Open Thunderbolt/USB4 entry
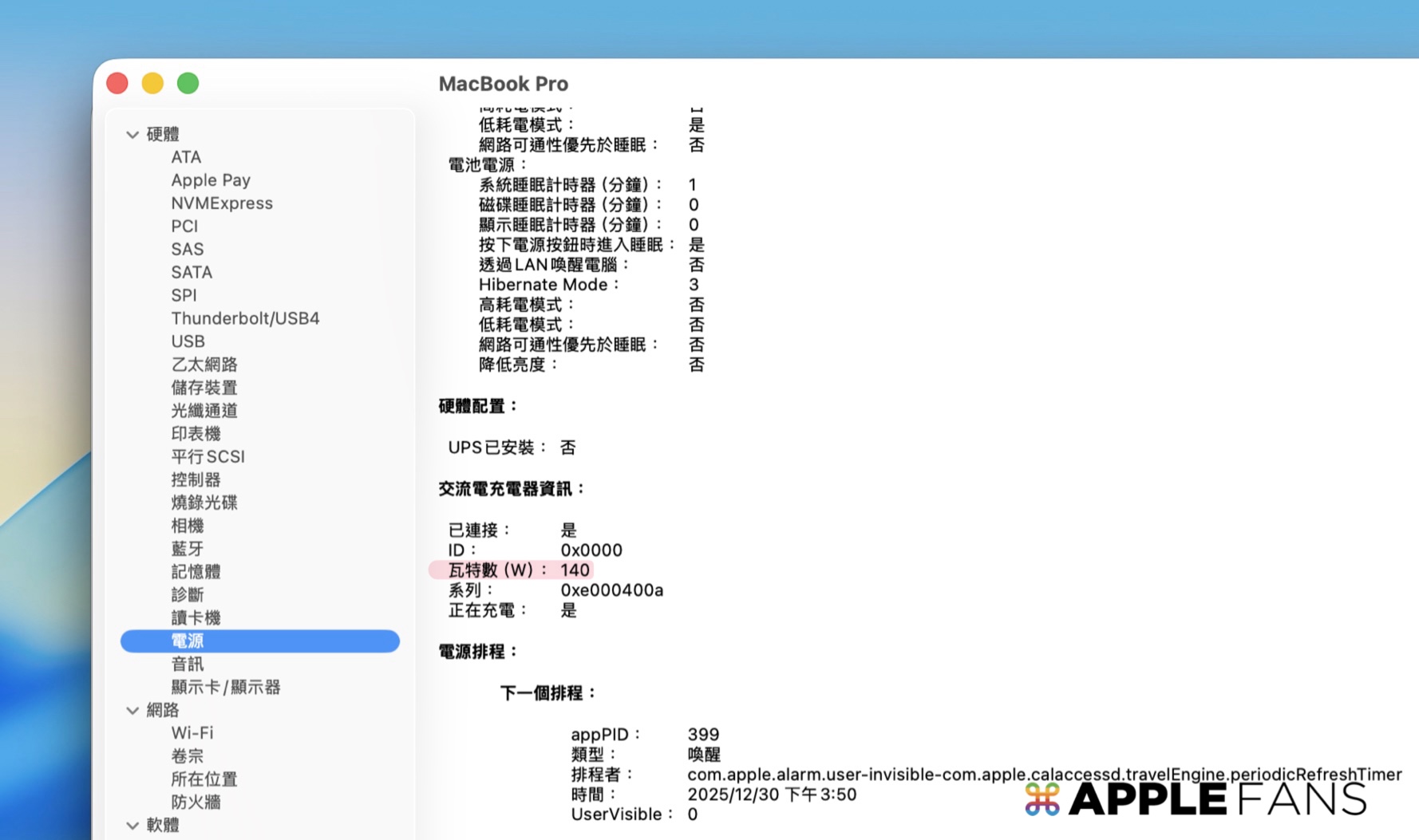1419x840 pixels. 245,318
